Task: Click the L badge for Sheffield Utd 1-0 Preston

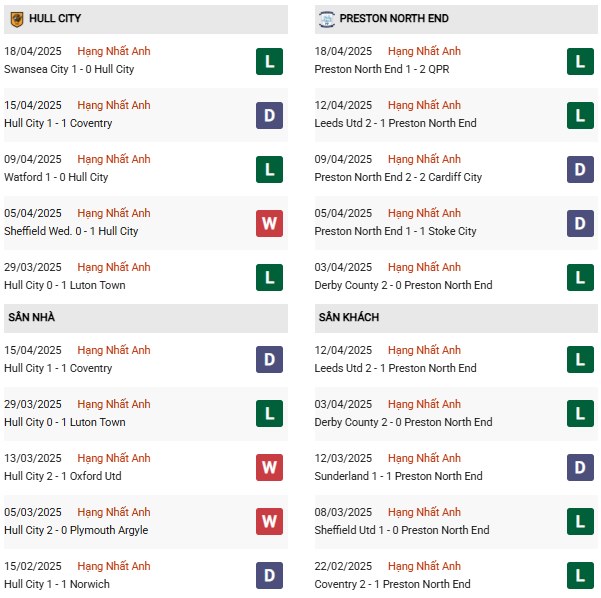Action: point(579,522)
